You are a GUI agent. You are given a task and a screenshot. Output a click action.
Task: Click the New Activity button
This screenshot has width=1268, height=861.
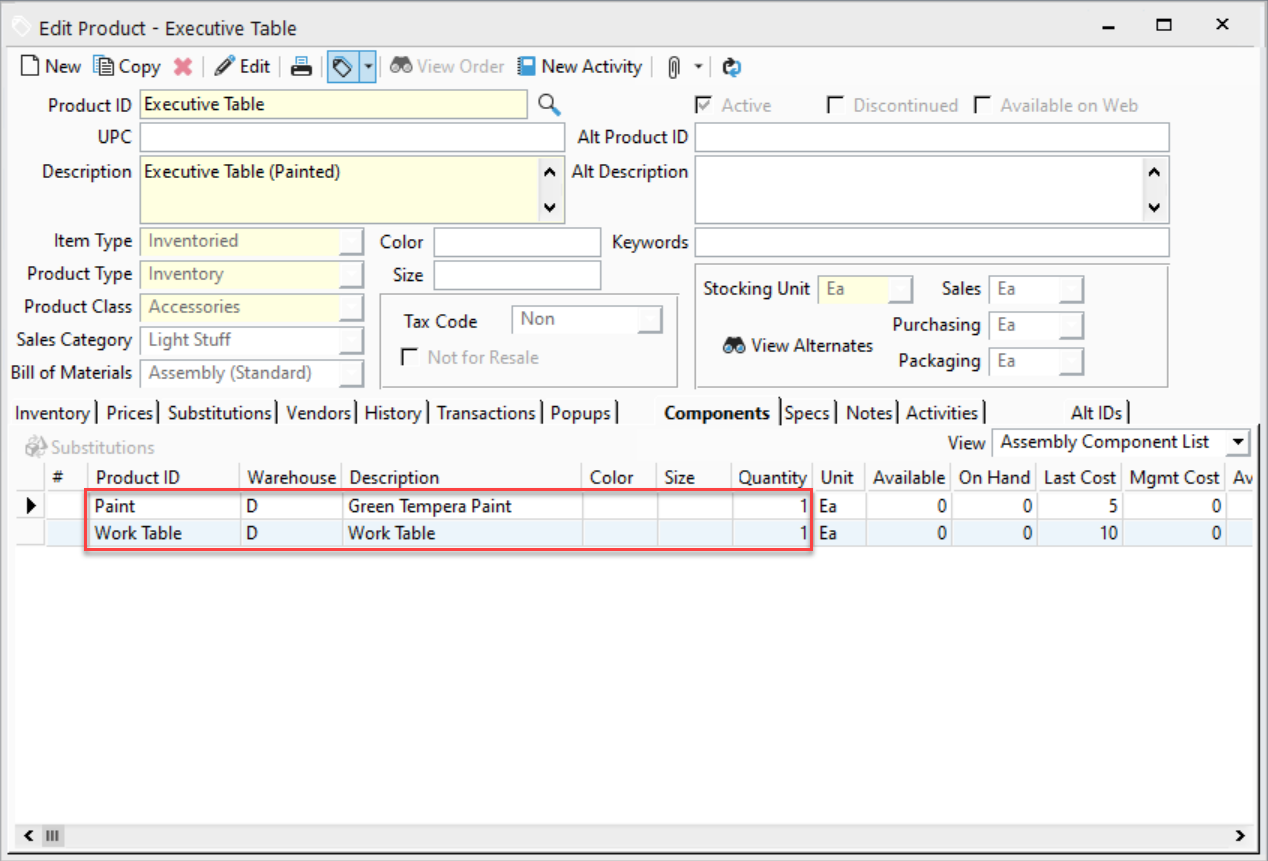click(x=579, y=67)
